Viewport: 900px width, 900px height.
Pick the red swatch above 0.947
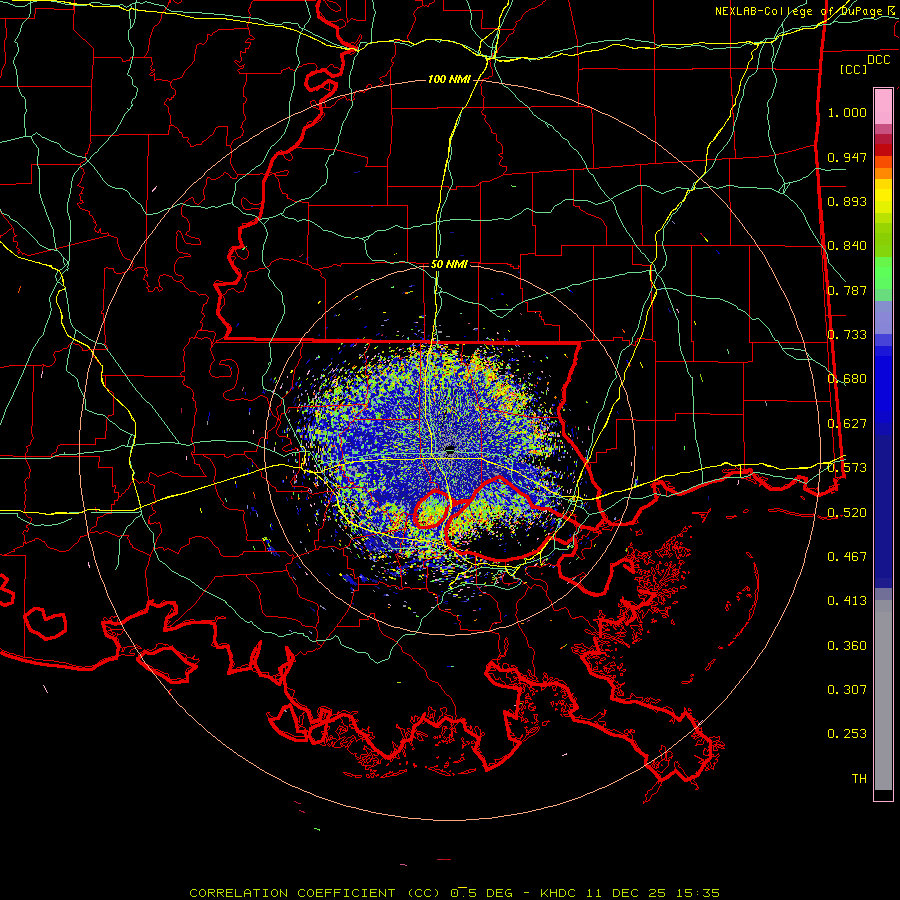[883, 150]
